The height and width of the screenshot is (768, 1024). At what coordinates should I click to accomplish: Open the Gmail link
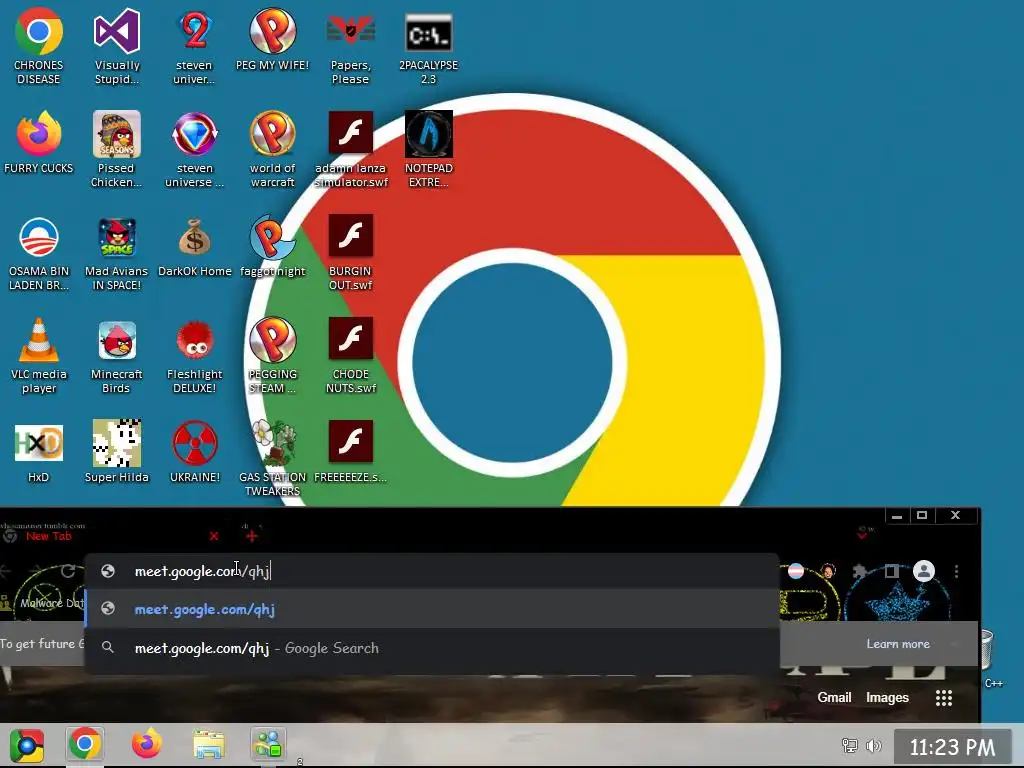pos(834,697)
